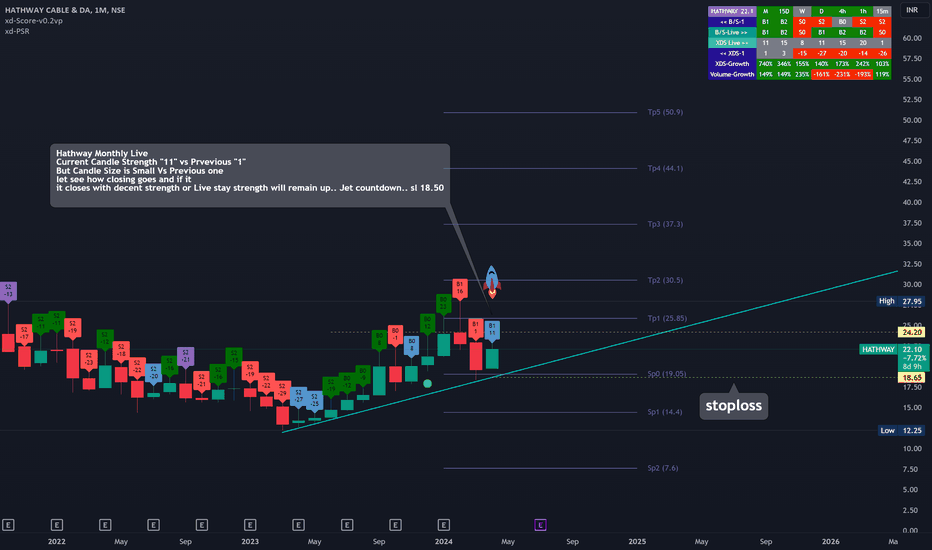Click the green dot marker under the candles
This screenshot has width=932, height=550.
click(427, 384)
